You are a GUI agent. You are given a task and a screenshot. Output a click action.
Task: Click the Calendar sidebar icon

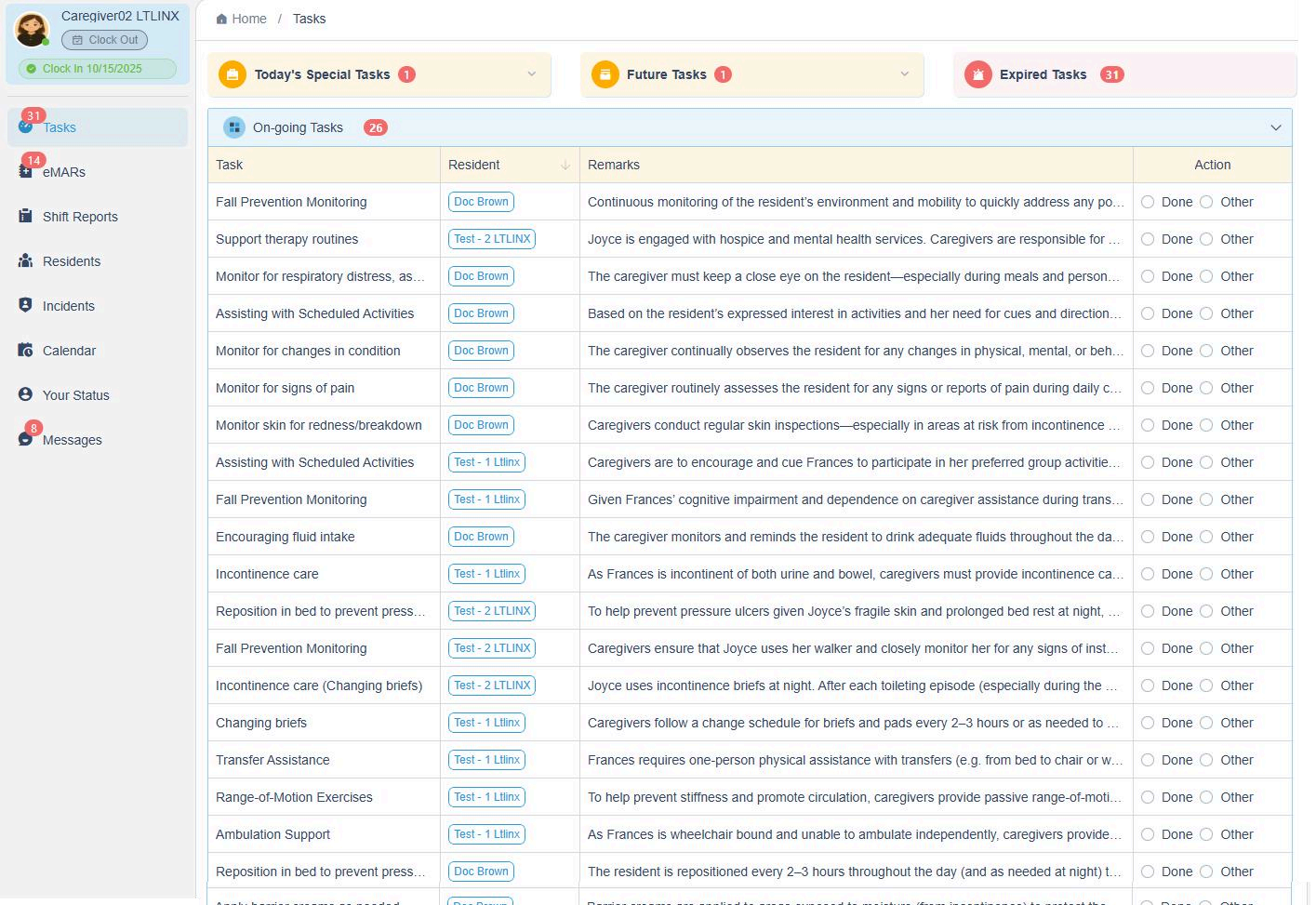(25, 350)
